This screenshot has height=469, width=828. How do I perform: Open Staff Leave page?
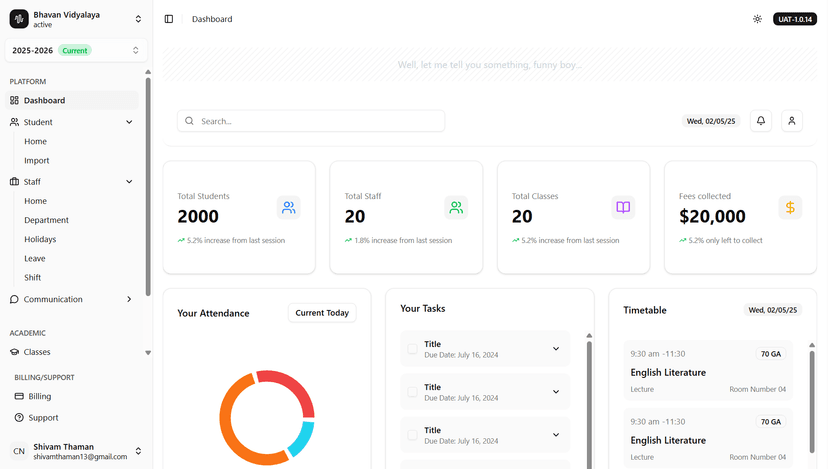35,258
